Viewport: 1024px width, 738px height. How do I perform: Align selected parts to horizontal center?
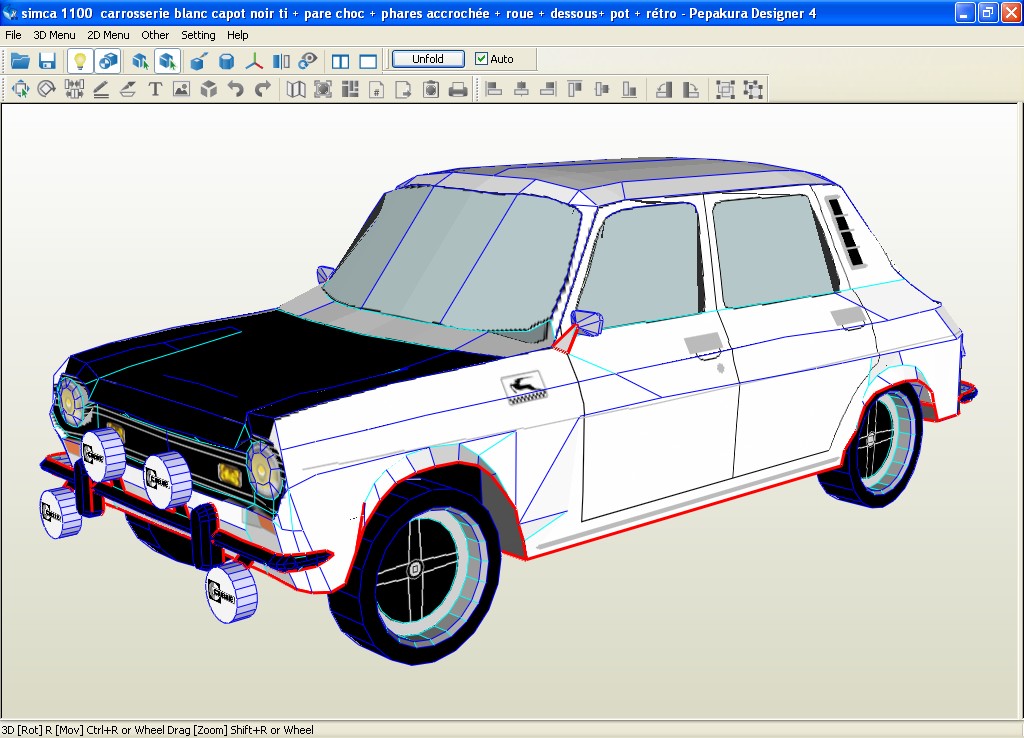[x=521, y=89]
